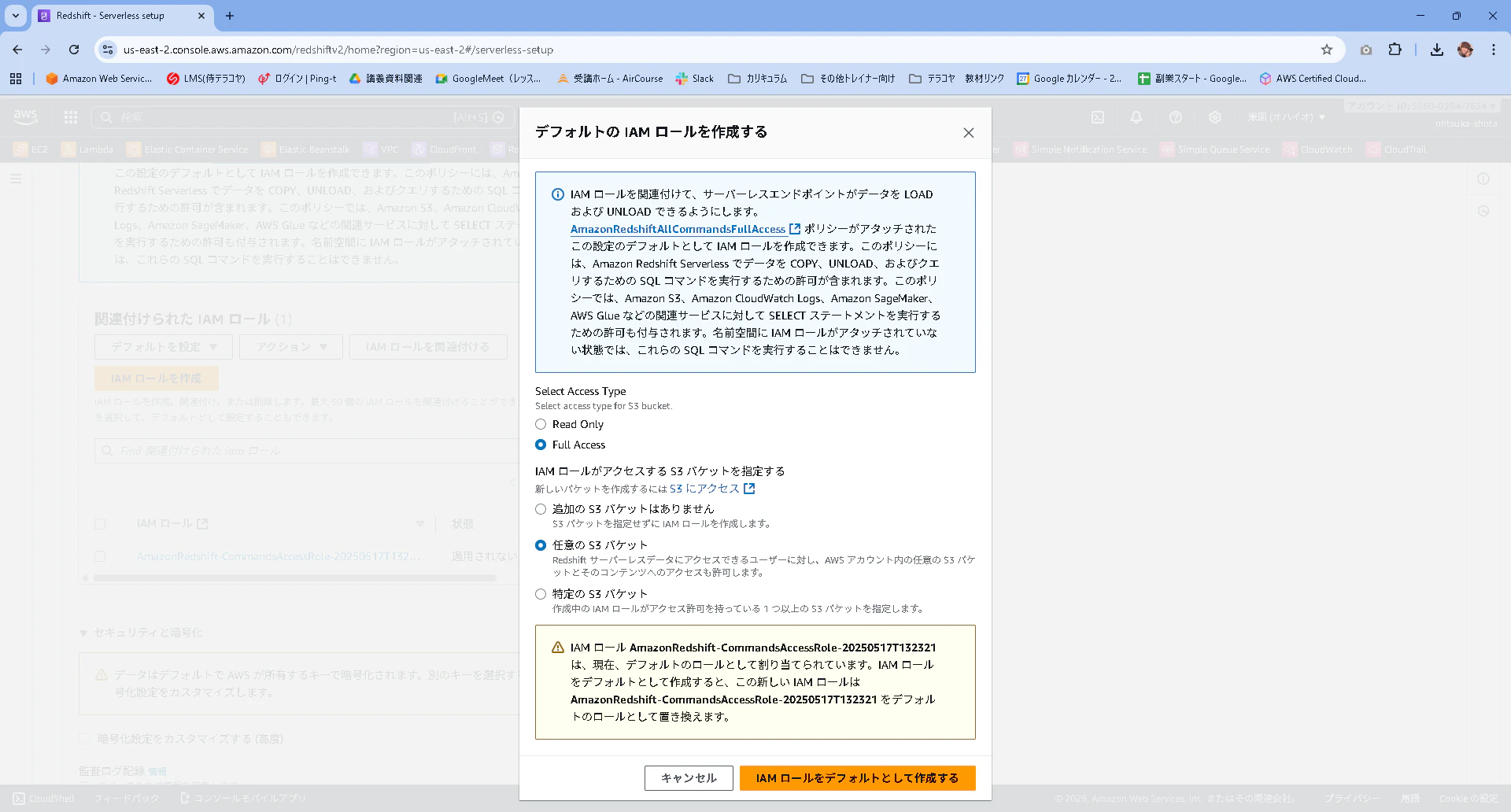
Task: Open the CloudWatch service shortcut
Action: coord(1317,149)
